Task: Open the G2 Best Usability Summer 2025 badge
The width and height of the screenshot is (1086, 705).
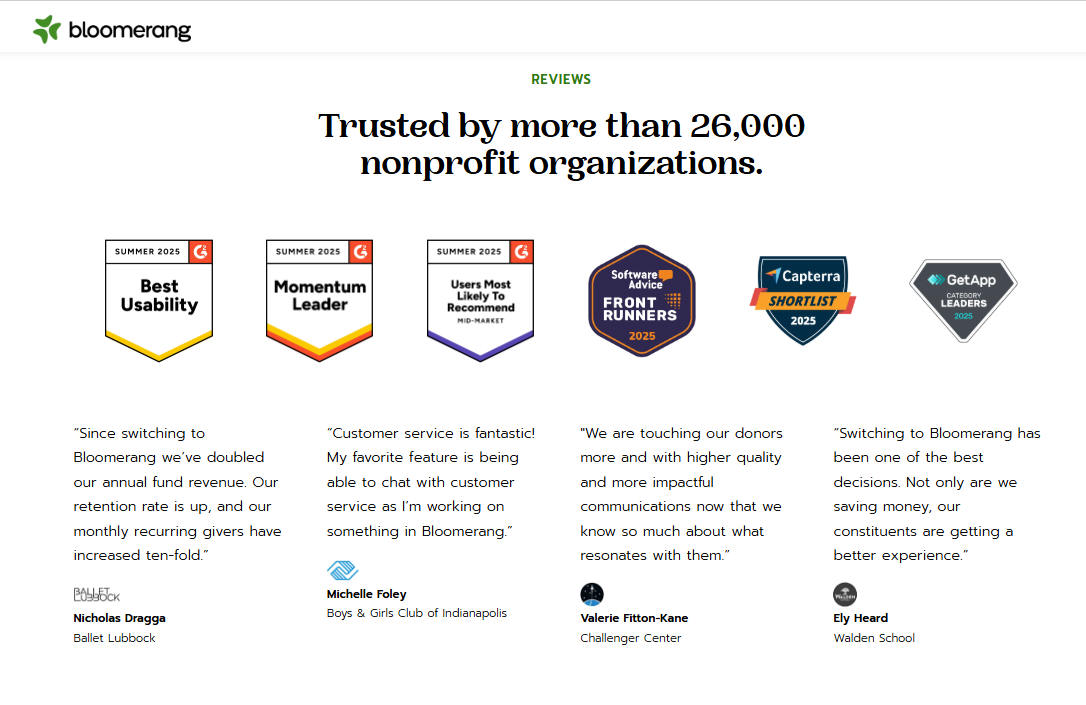Action: coord(159,301)
